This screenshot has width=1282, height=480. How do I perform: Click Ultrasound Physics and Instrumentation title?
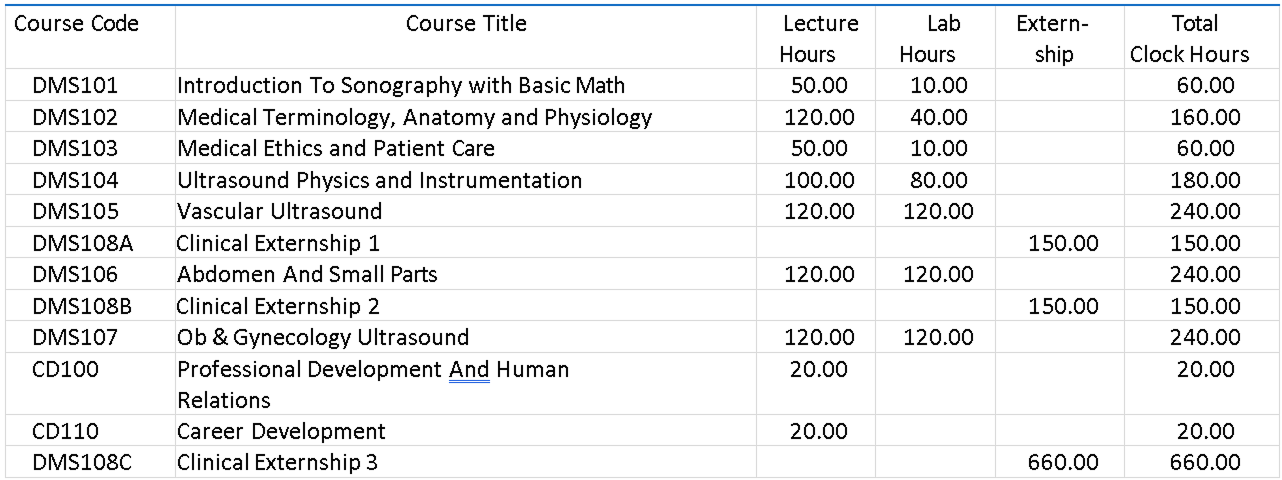point(379,181)
